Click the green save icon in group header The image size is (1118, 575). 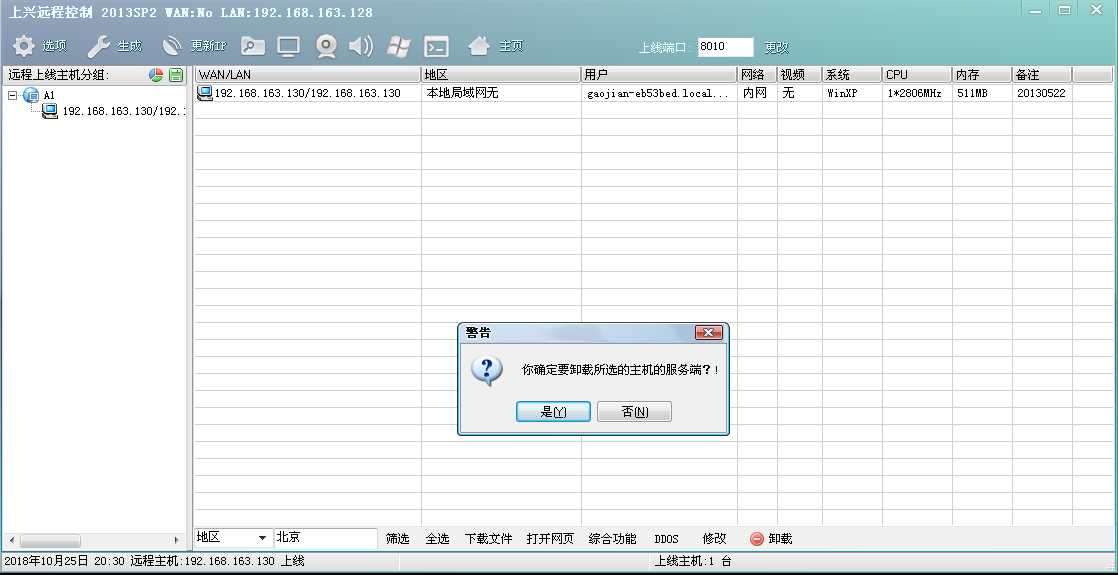tap(176, 75)
